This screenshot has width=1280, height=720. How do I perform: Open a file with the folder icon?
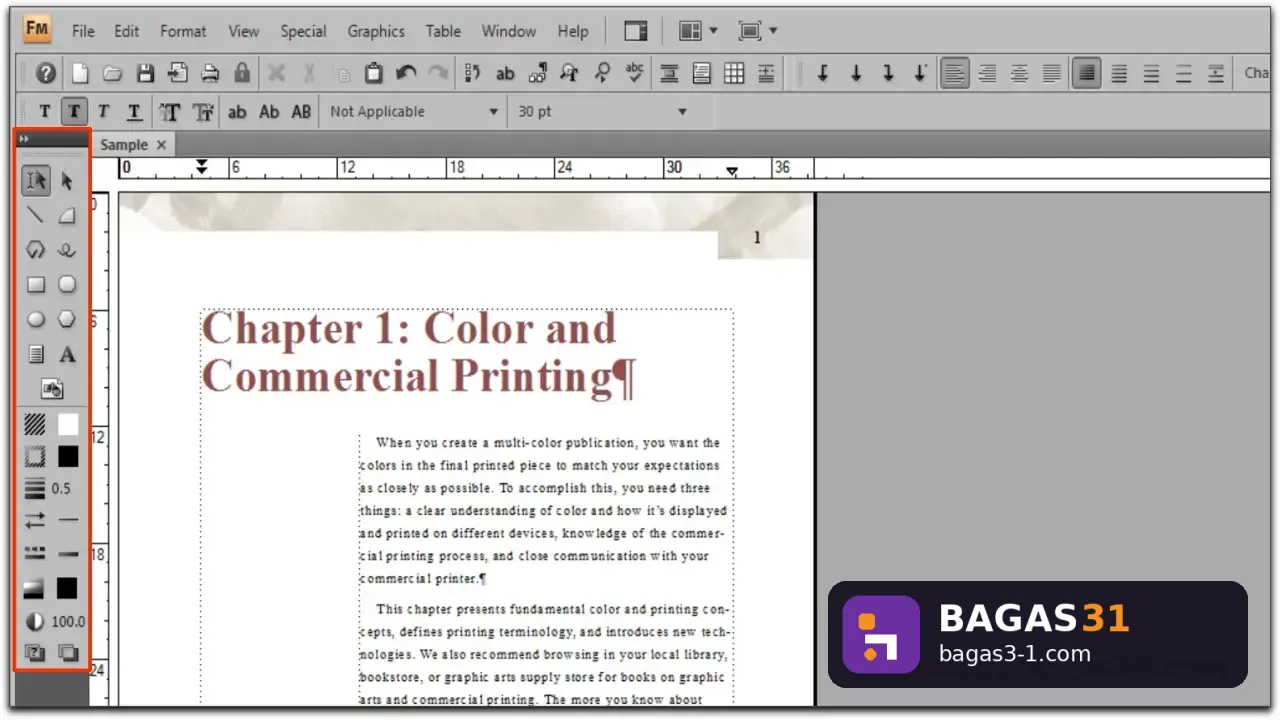(x=112, y=73)
